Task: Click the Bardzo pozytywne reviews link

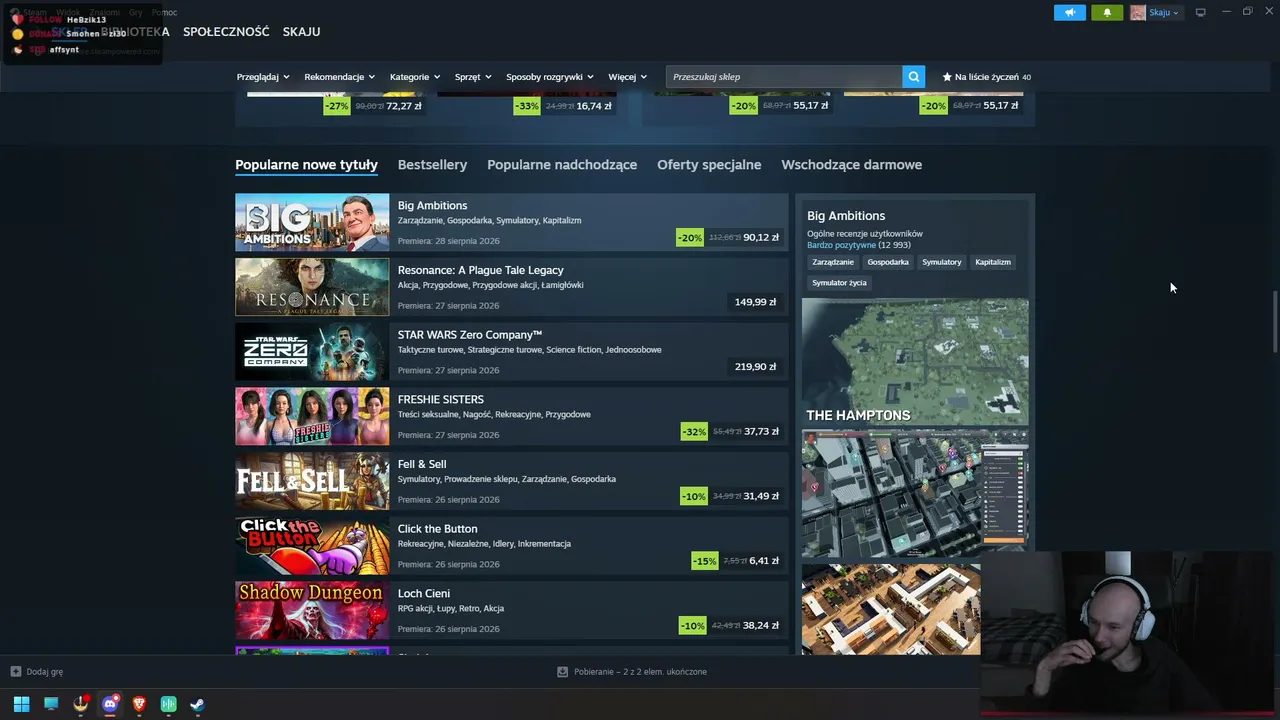Action: coord(841,245)
